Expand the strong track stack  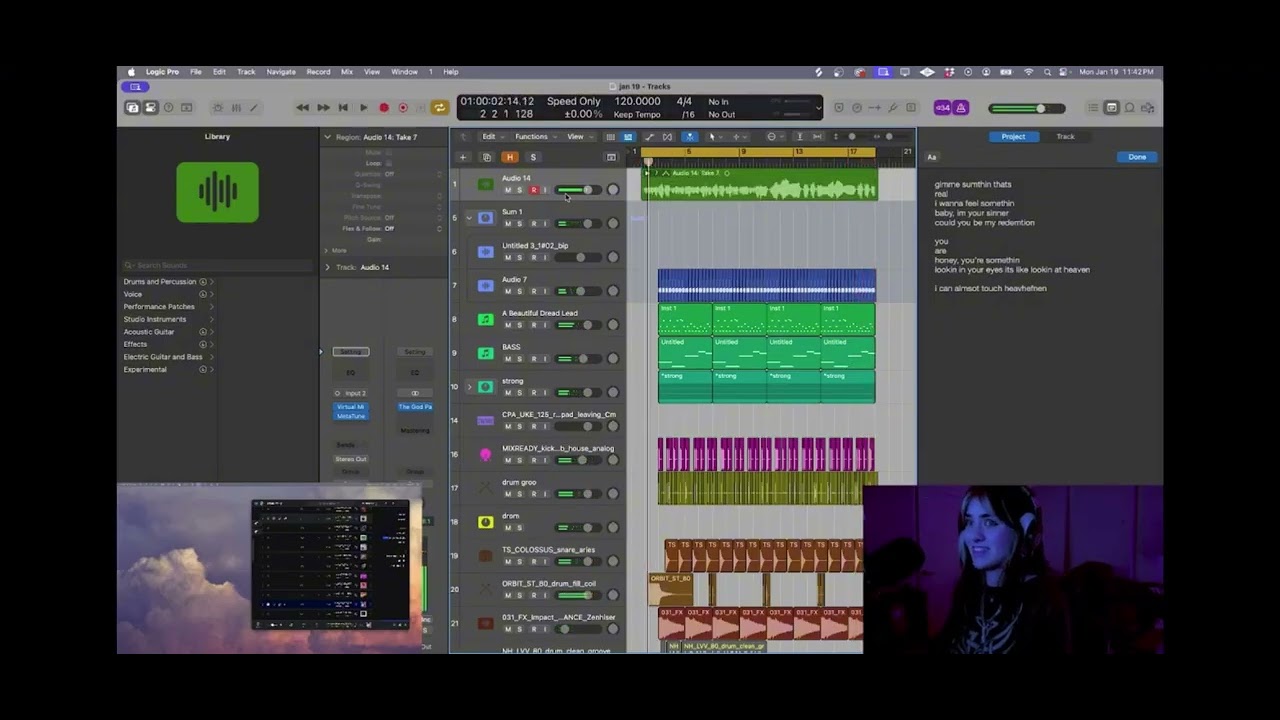click(469, 387)
